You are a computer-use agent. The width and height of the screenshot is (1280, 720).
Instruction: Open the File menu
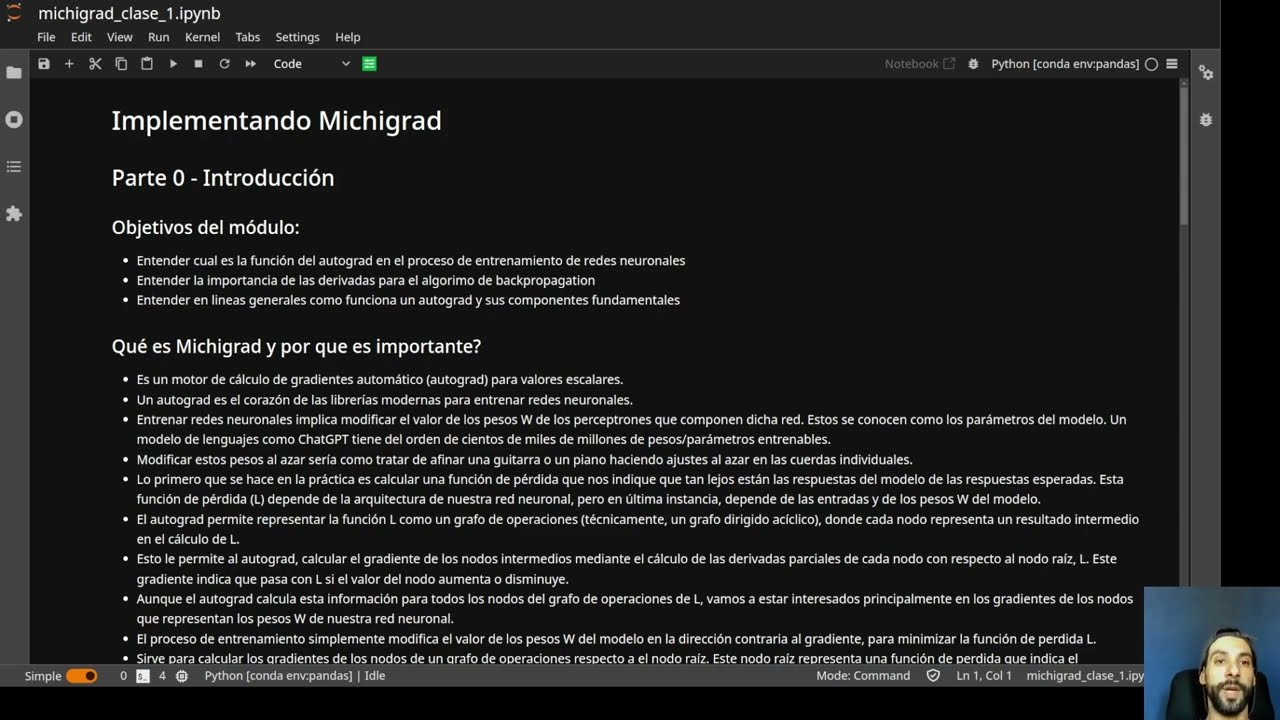point(46,37)
